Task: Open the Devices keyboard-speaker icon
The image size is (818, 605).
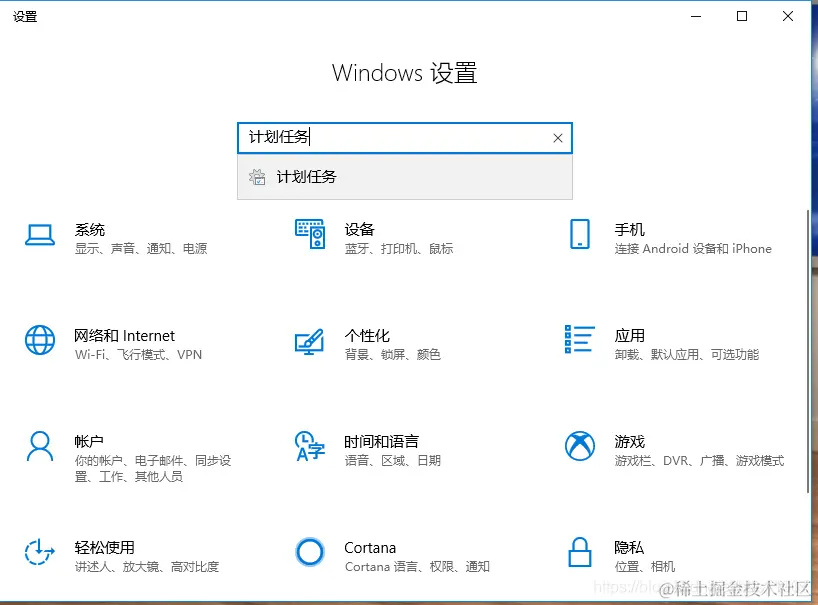Action: pyautogui.click(x=310, y=234)
